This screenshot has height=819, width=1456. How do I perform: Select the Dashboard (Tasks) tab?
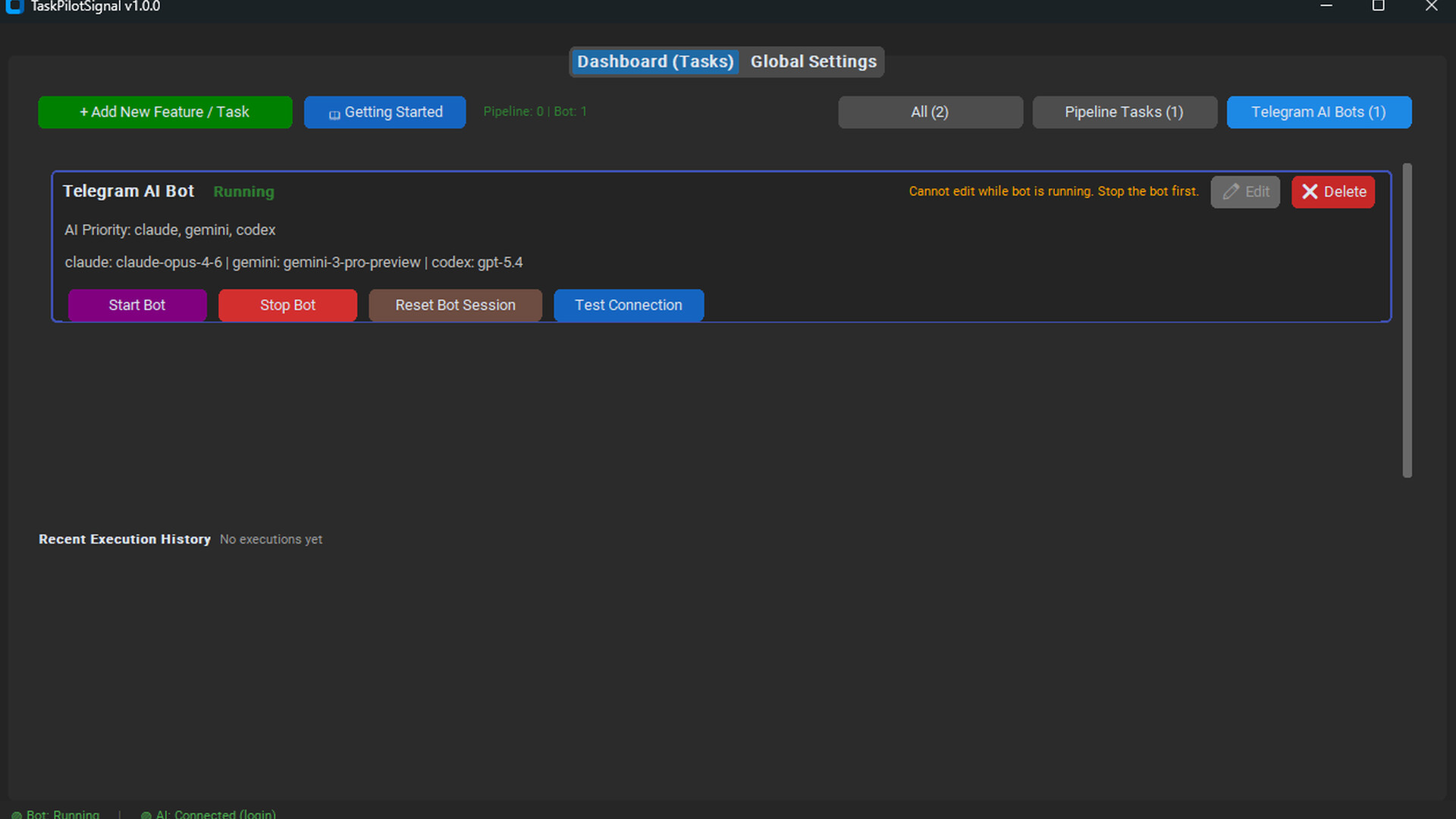tap(654, 61)
